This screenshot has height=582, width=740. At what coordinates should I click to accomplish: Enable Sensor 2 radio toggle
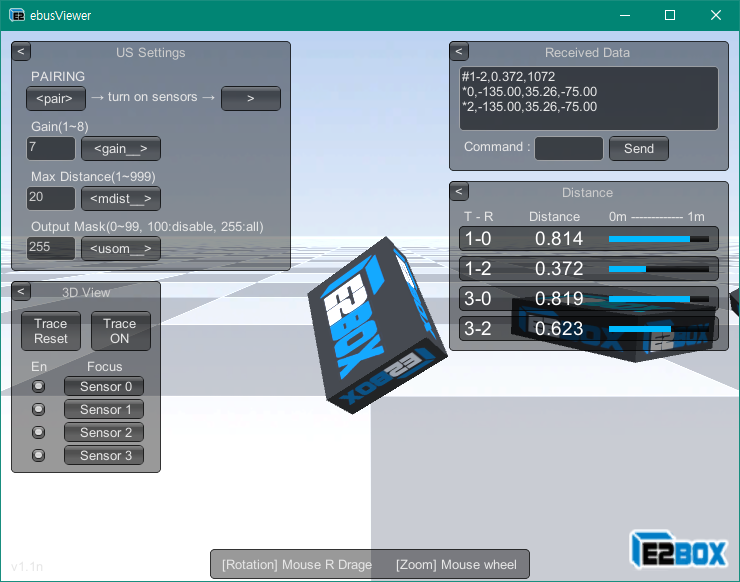point(38,432)
